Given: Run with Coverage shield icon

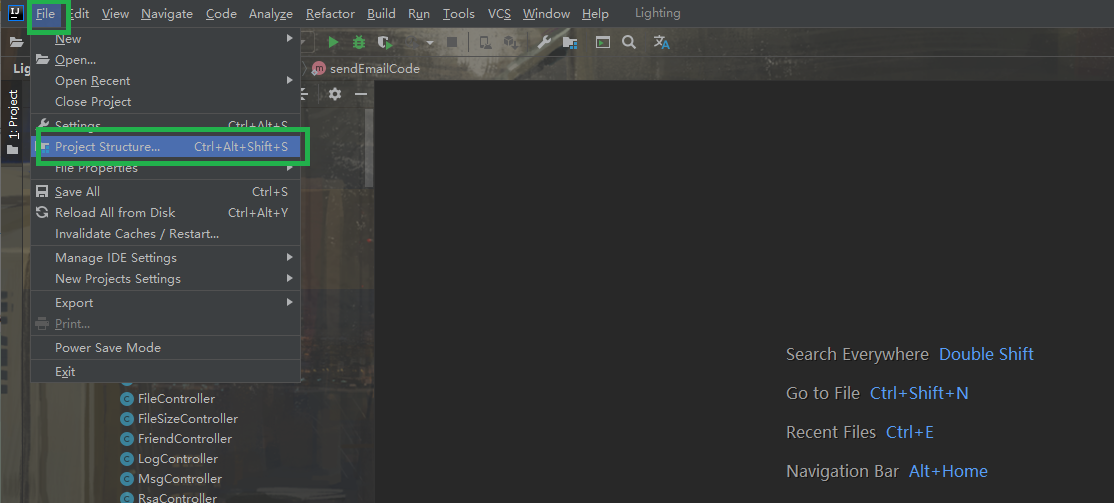Looking at the screenshot, I should click(385, 43).
